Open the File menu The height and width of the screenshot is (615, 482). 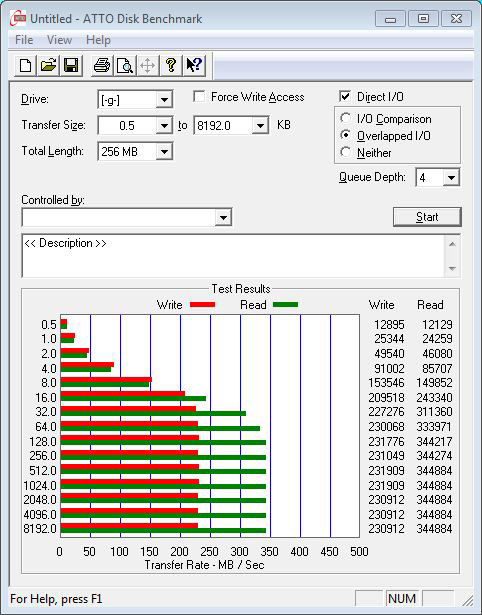click(24, 40)
